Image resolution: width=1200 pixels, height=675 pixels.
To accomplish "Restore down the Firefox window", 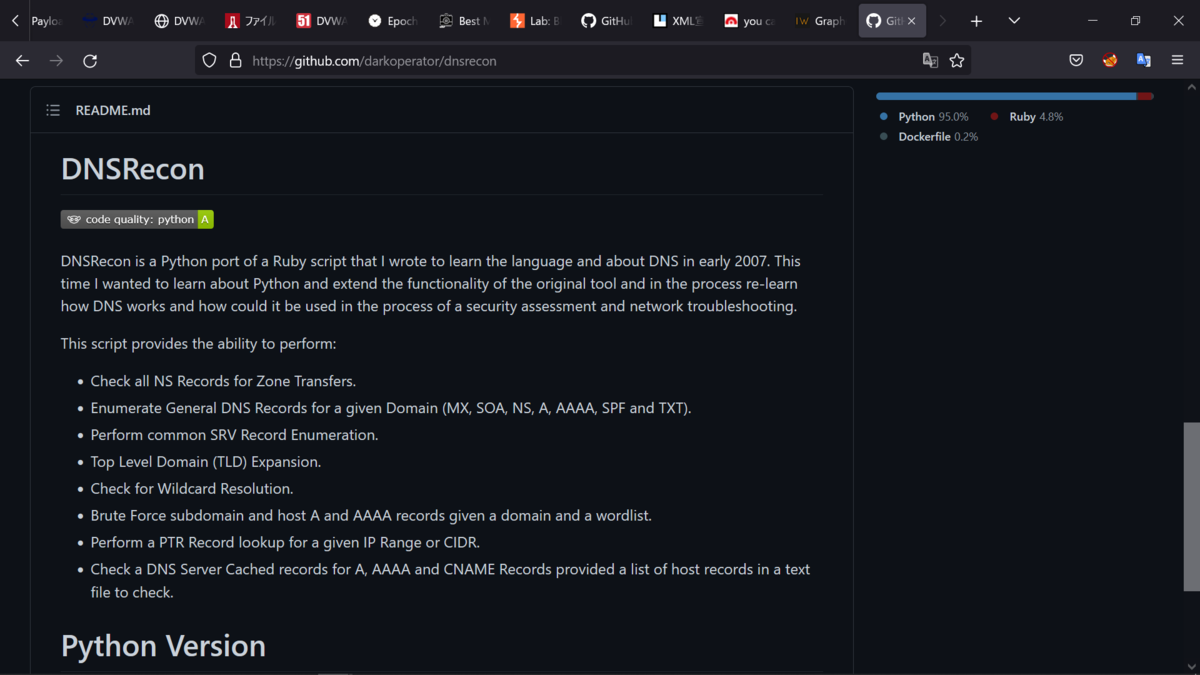I will pos(1135,21).
